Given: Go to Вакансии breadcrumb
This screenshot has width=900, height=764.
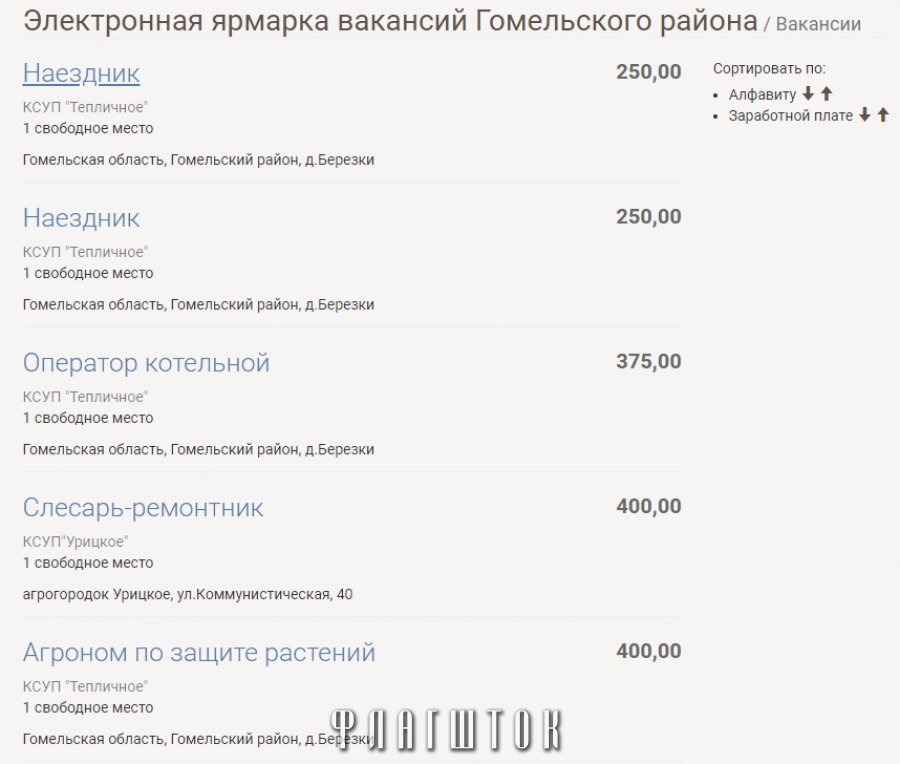Looking at the screenshot, I should (x=818, y=24).
